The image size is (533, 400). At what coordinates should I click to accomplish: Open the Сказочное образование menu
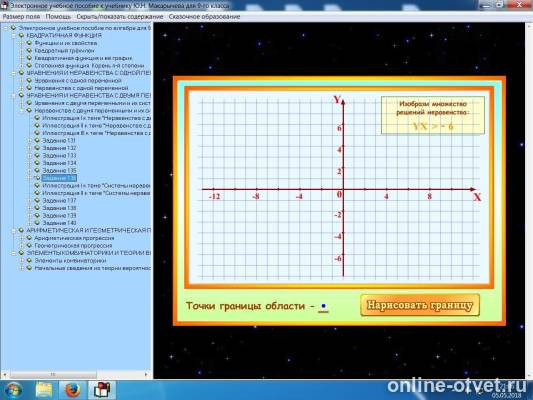coord(204,17)
